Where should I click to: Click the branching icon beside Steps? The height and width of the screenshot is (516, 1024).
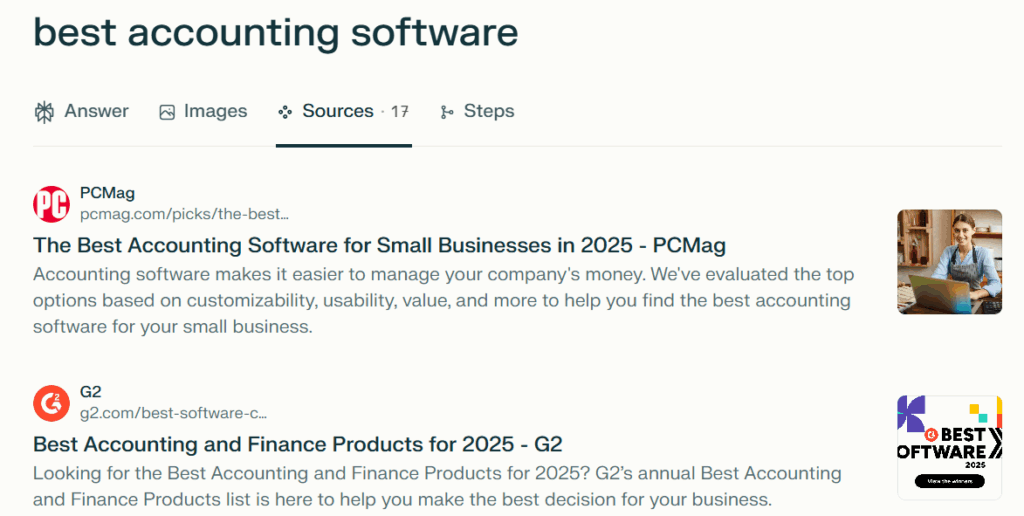(x=447, y=112)
